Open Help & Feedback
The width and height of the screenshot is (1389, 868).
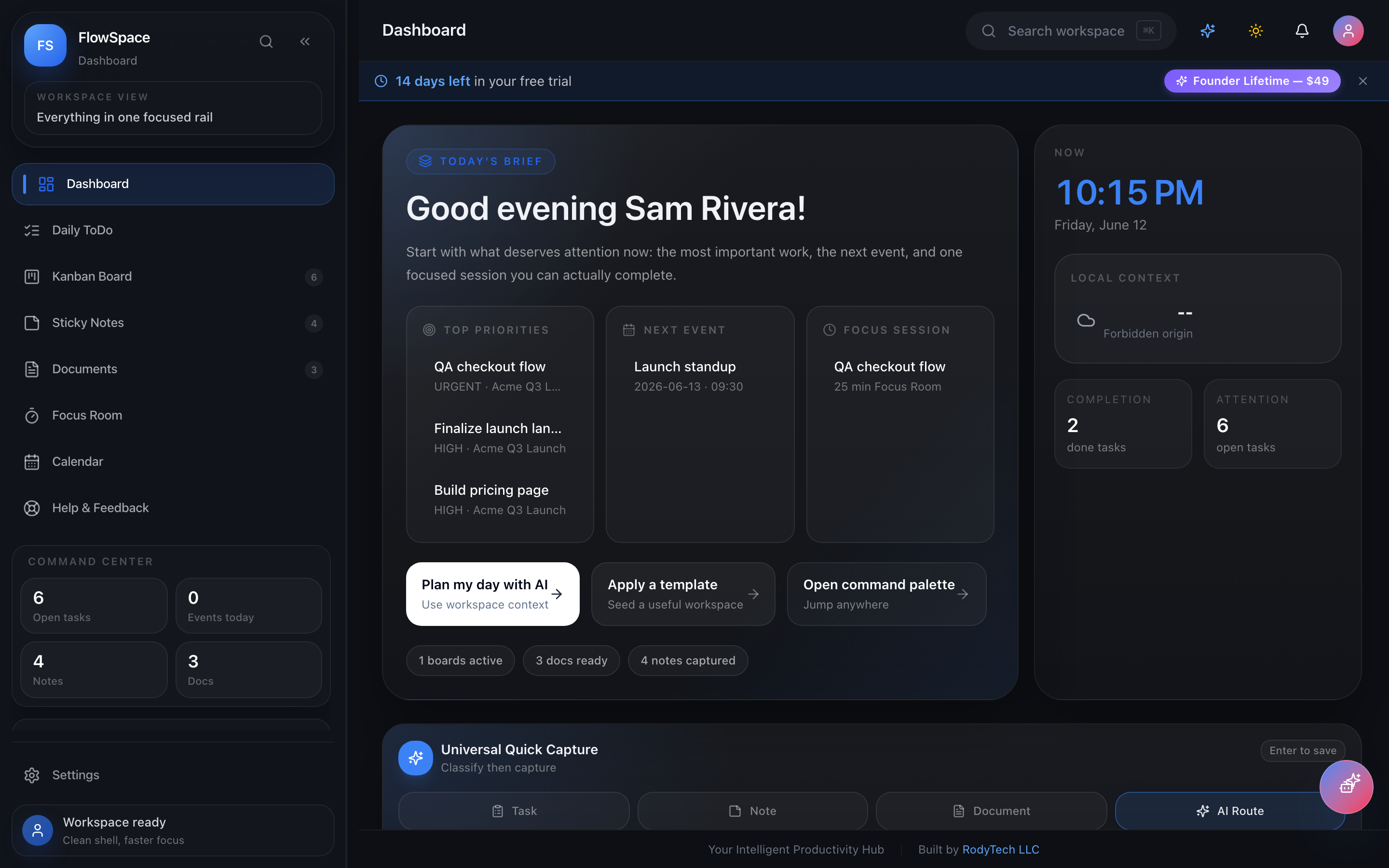[173, 508]
